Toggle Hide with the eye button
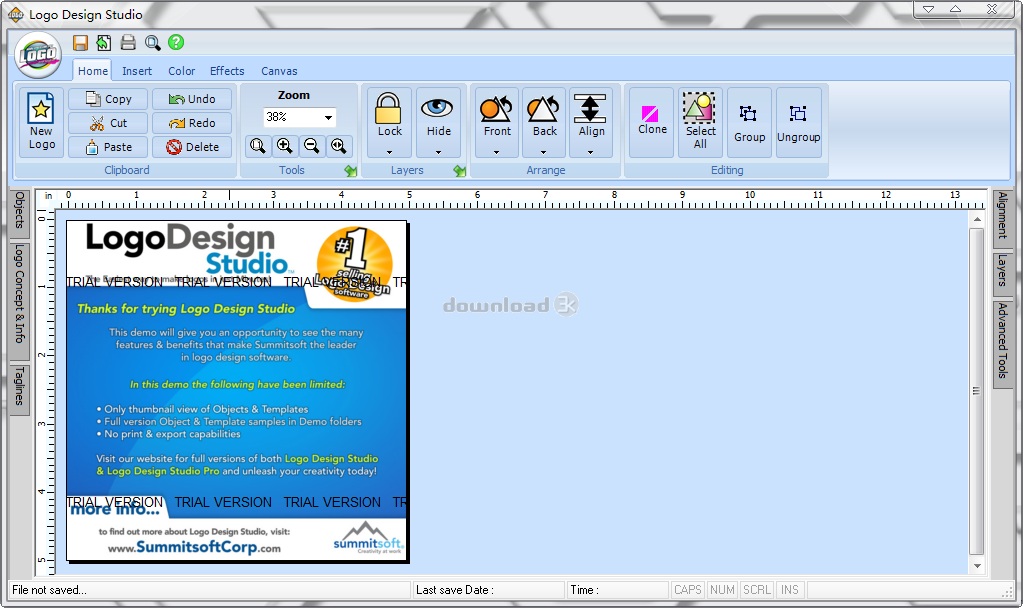Screen dimensions: 1023x608 [x=438, y=123]
